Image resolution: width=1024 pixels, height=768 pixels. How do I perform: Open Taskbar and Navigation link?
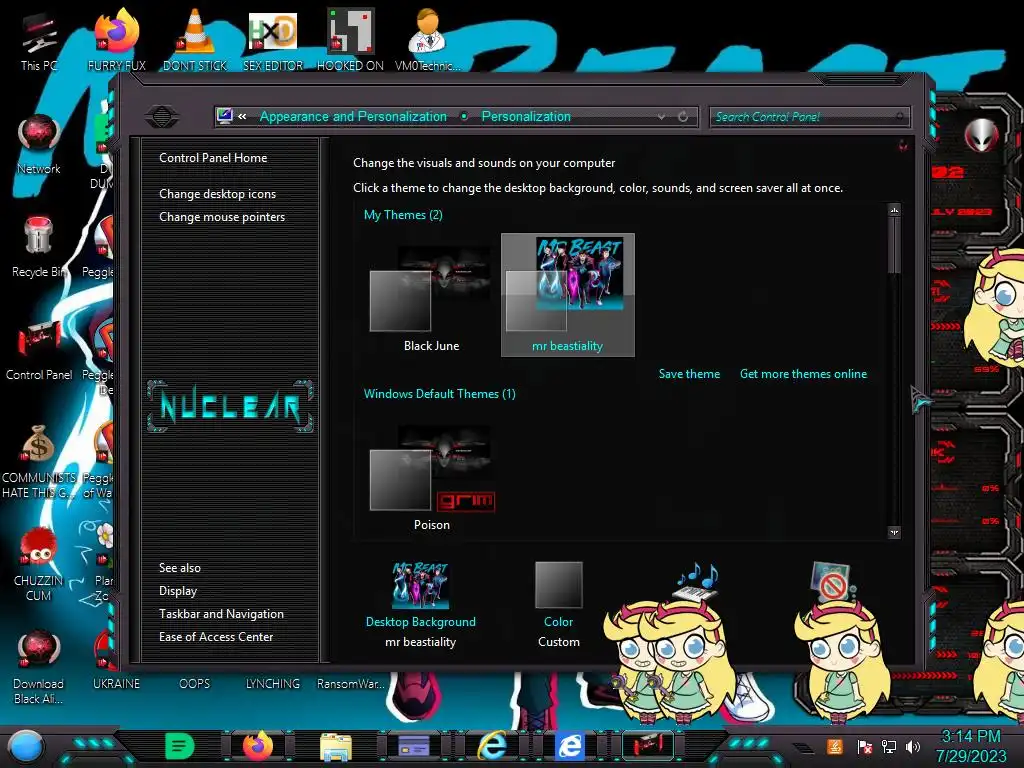click(221, 614)
